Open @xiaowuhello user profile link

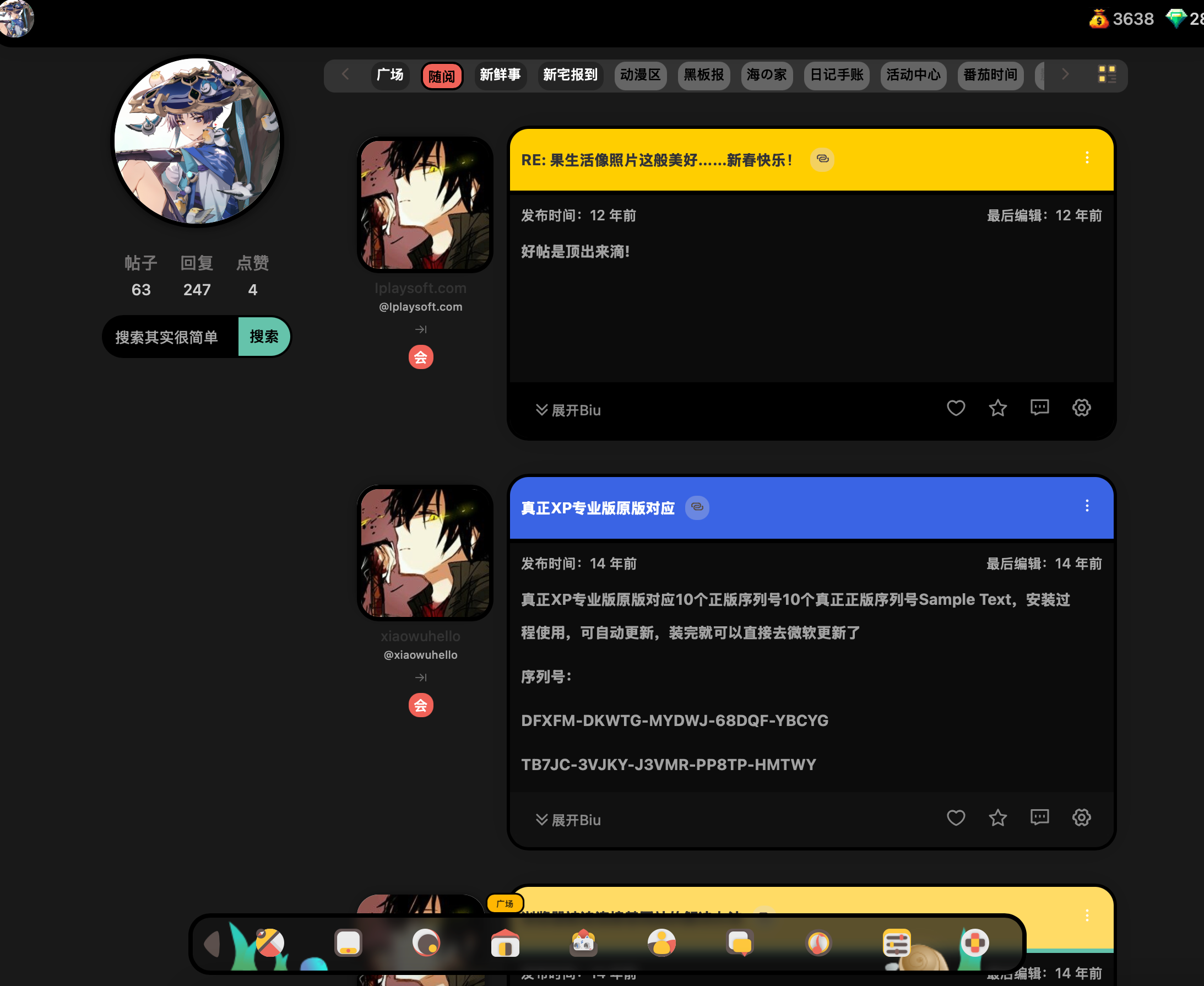tap(420, 655)
